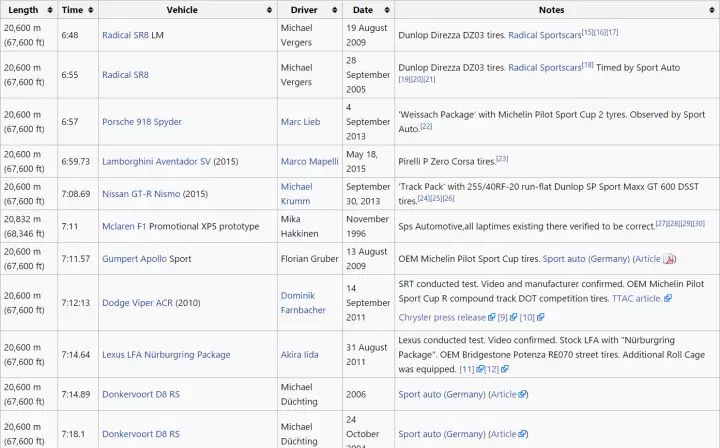Sort table by Length column arrows
The image size is (720, 448).
tap(50, 10)
